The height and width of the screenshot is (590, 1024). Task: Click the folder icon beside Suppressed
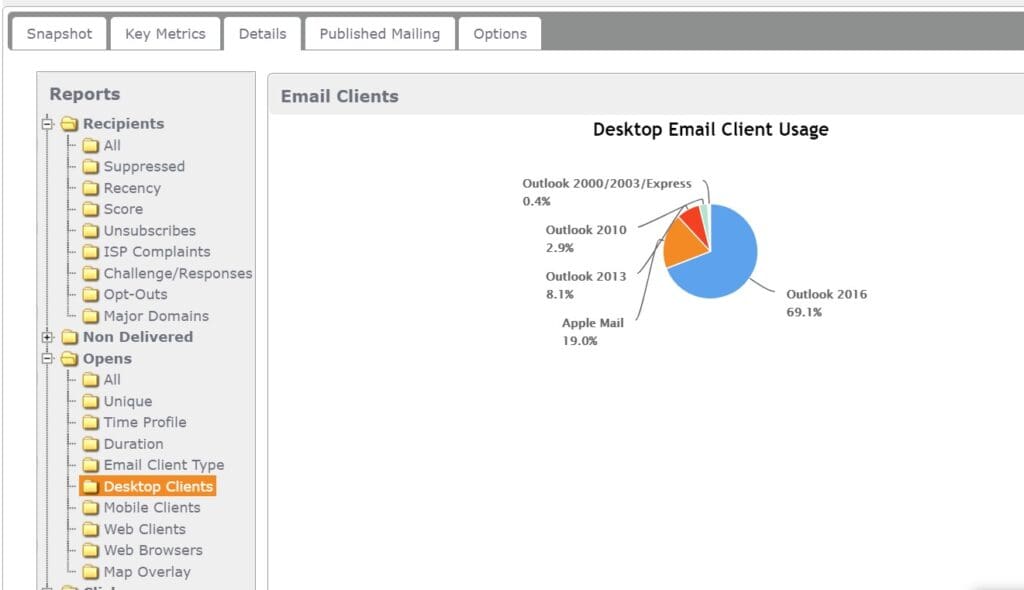tap(91, 167)
